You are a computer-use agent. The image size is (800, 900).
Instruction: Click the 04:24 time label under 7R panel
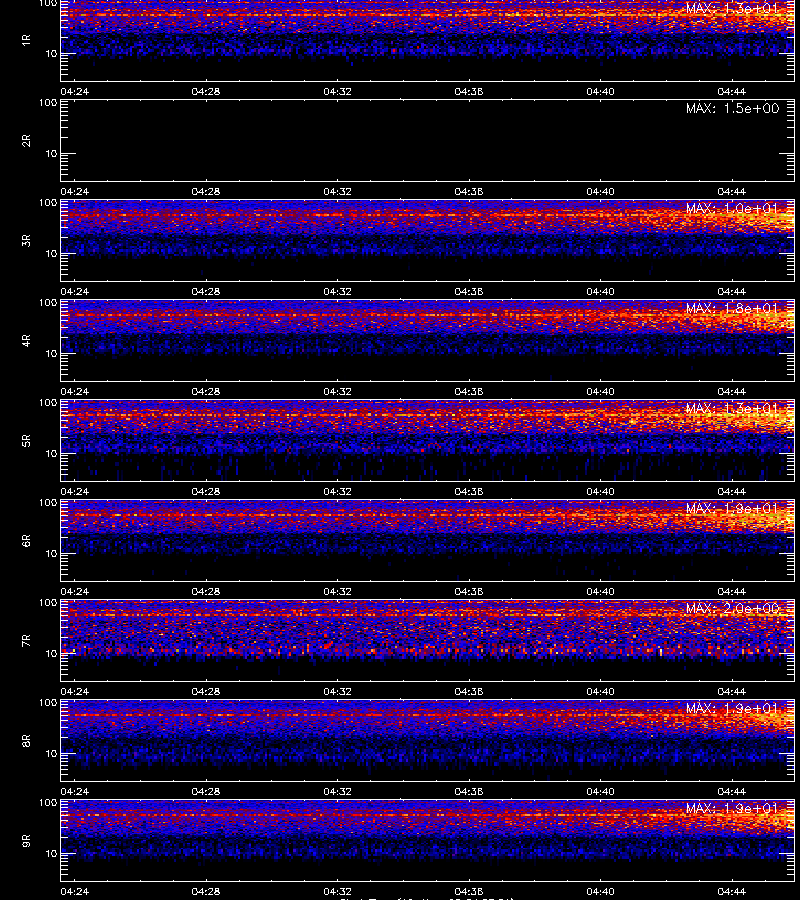[x=75, y=692]
